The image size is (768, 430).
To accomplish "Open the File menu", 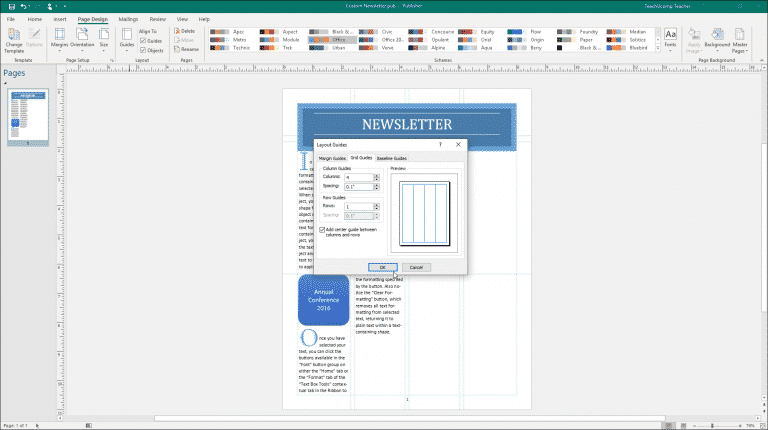I will click(x=11, y=19).
